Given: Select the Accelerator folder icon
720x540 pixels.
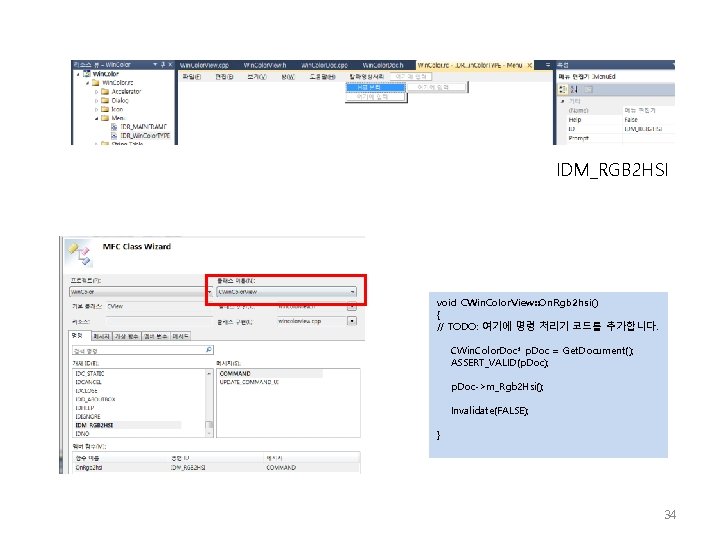Looking at the screenshot, I should (x=105, y=91).
